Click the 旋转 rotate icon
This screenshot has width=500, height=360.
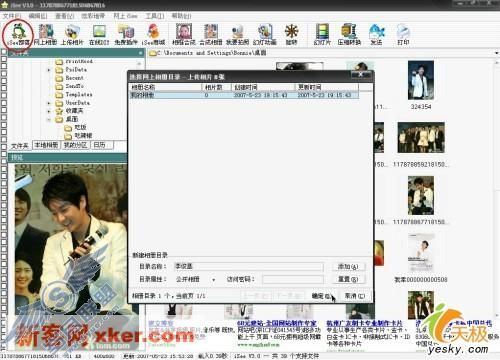(291, 35)
